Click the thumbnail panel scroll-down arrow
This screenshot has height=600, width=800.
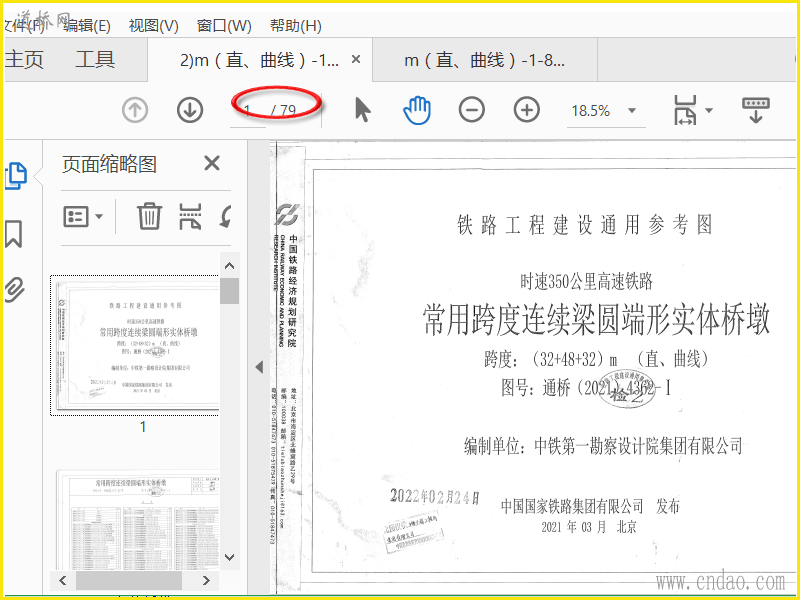tap(230, 557)
